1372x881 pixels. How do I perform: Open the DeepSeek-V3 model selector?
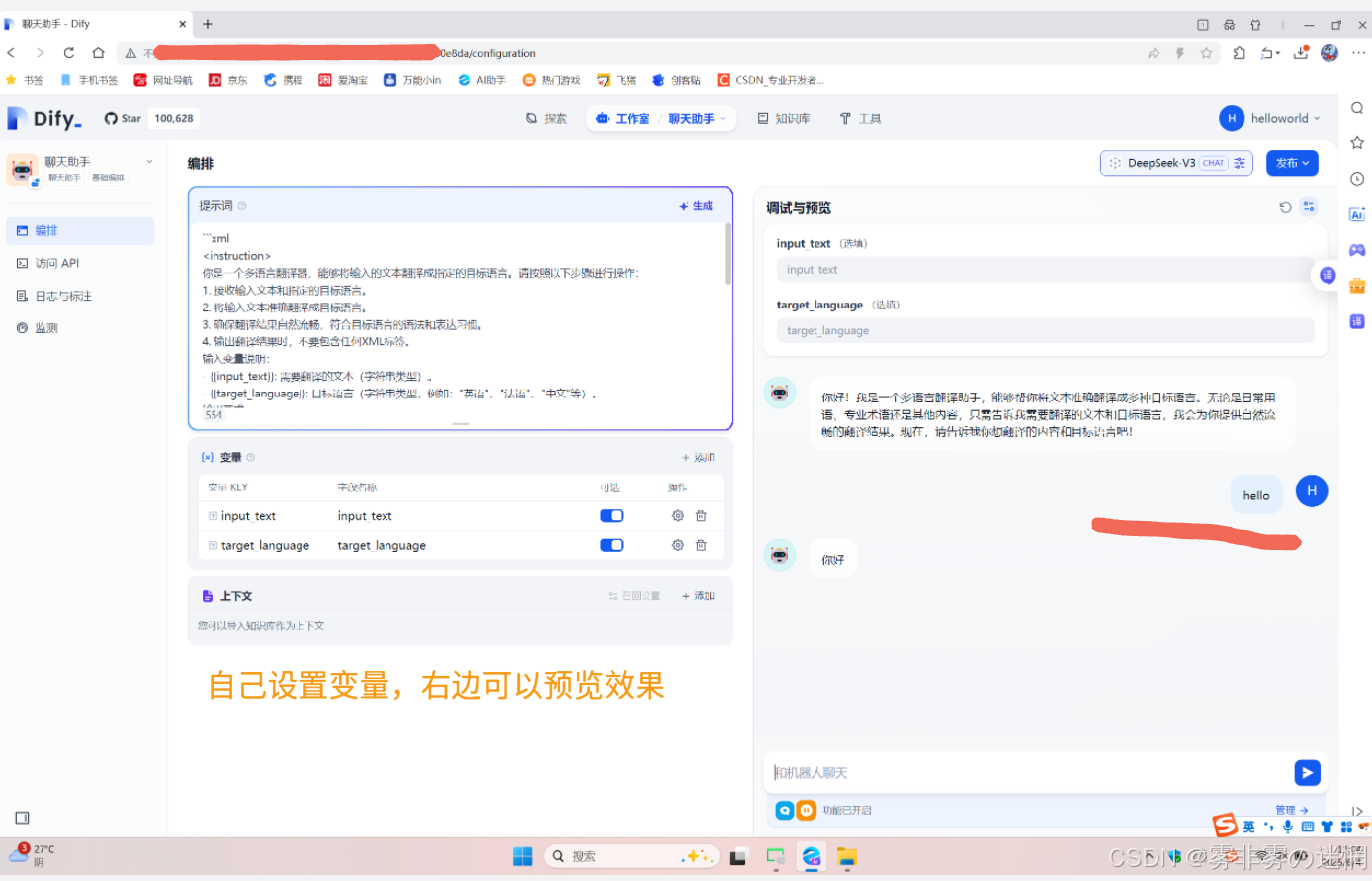tap(1176, 163)
